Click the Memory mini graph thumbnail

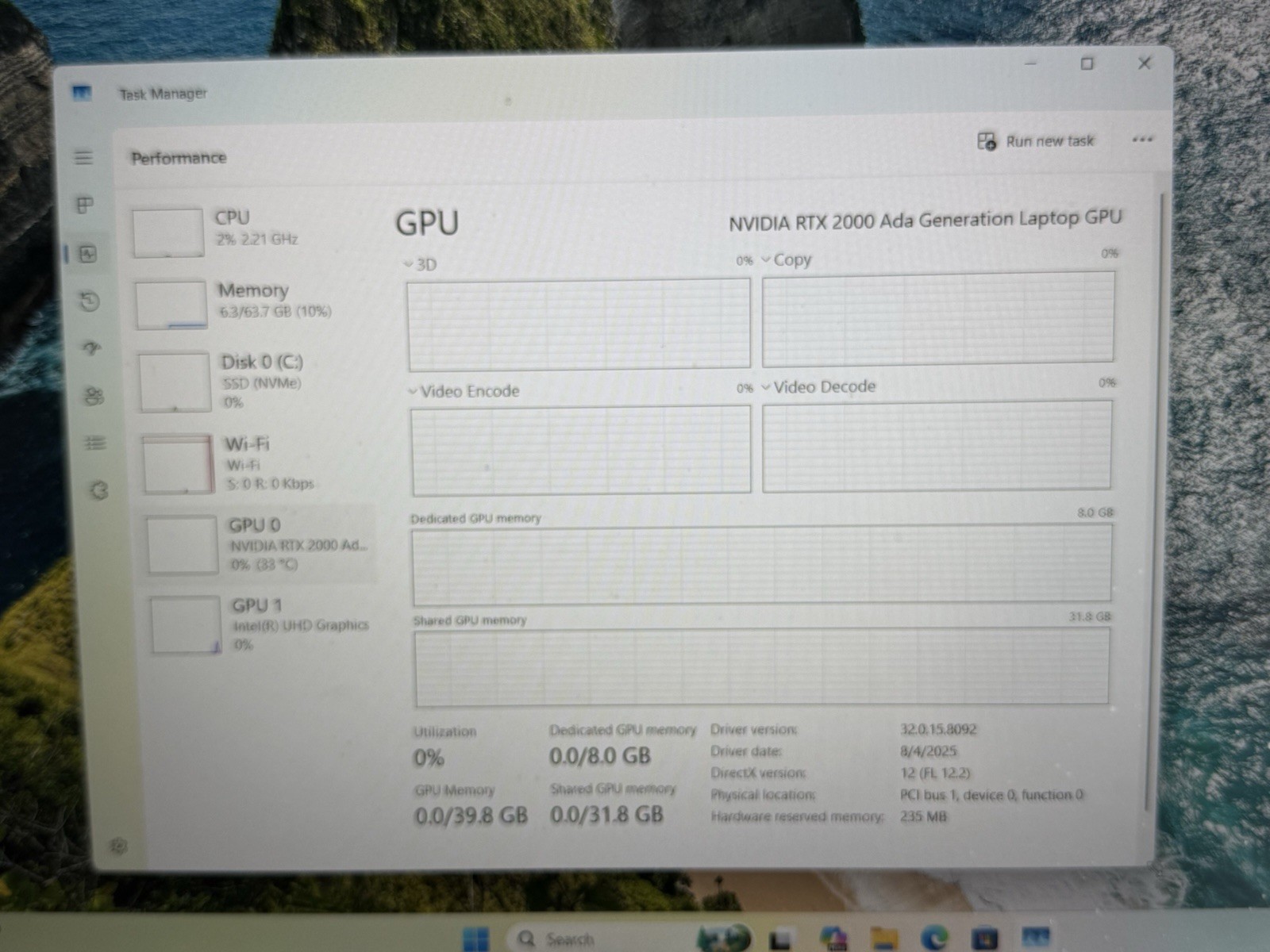171,305
